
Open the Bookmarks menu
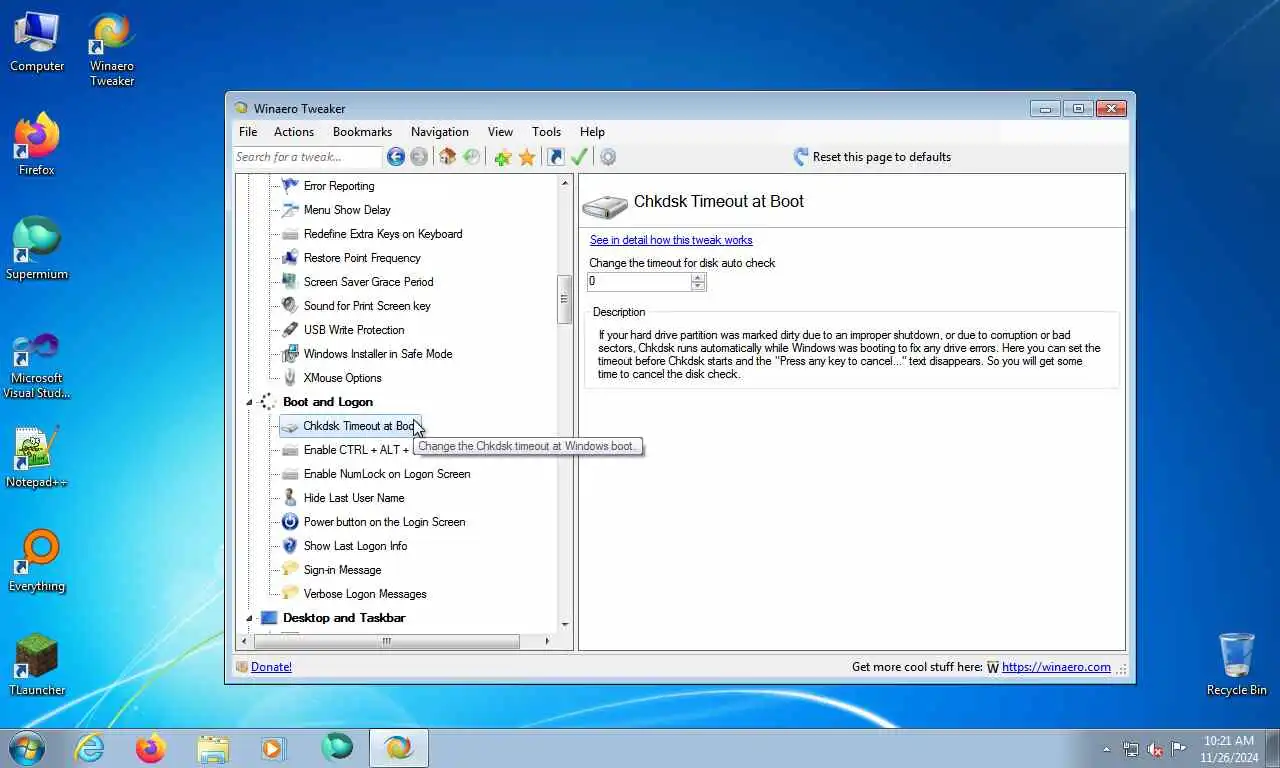[x=362, y=132]
